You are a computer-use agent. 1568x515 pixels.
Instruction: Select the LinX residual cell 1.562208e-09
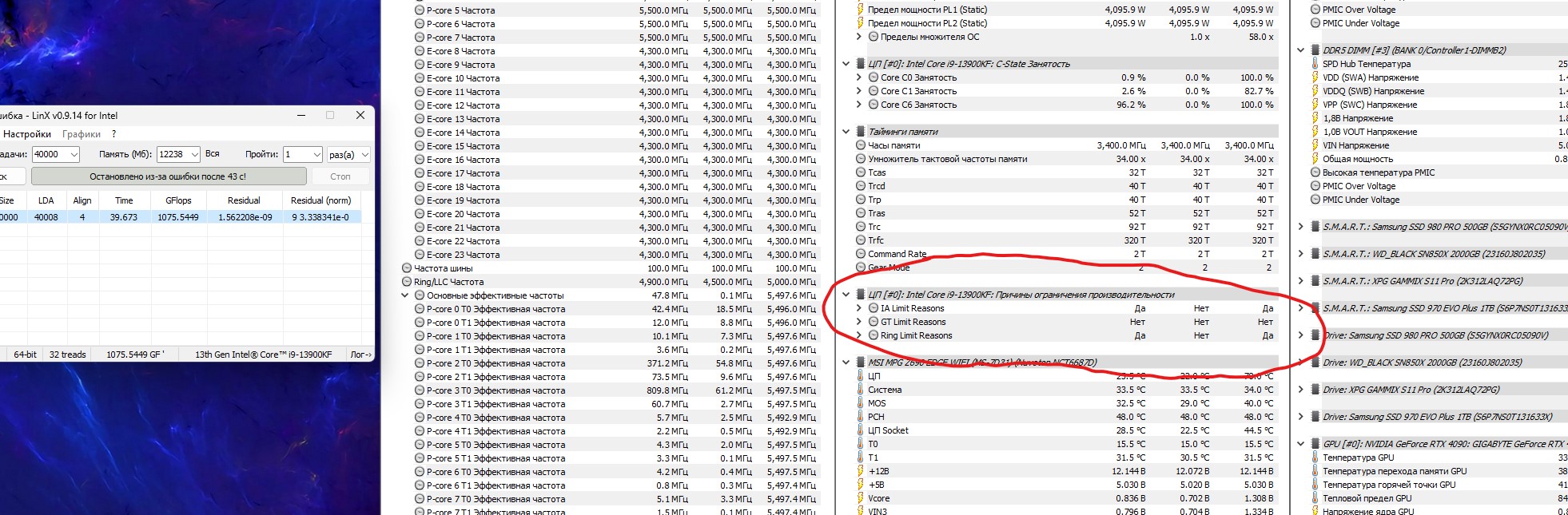pyautogui.click(x=245, y=217)
